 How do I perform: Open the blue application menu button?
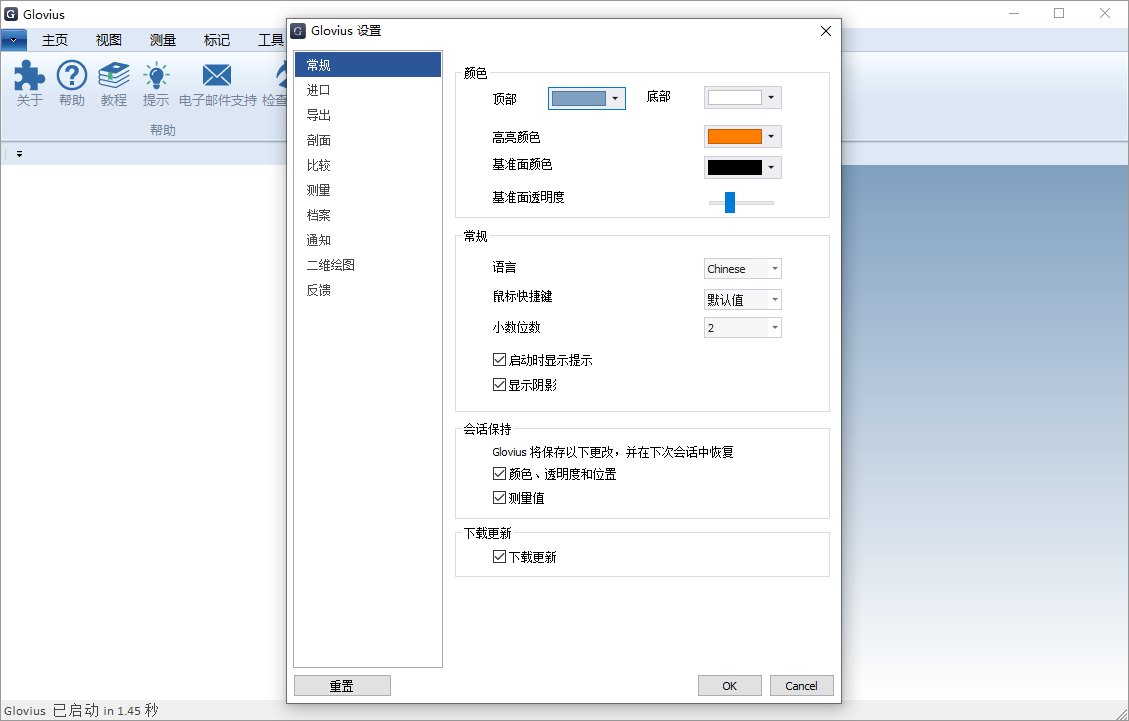coord(14,40)
